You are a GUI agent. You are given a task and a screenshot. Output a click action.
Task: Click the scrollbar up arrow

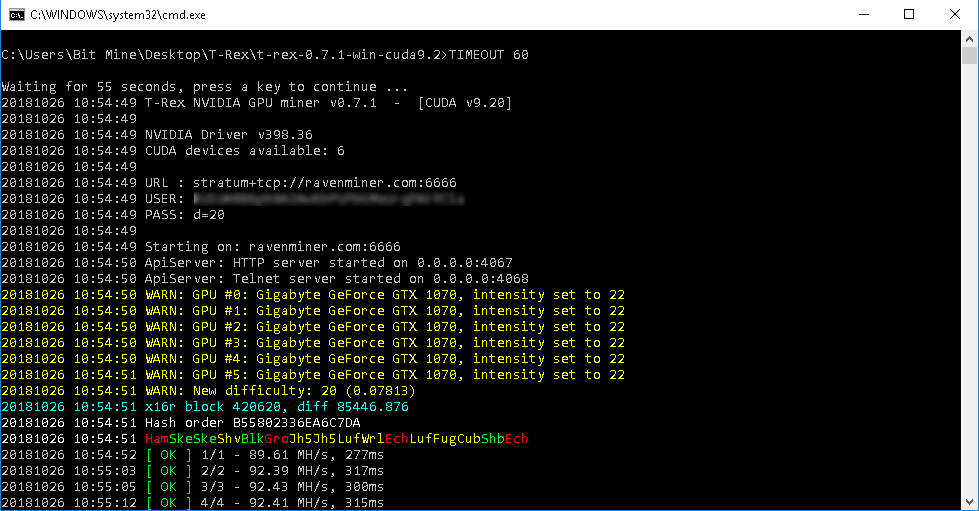point(969,38)
